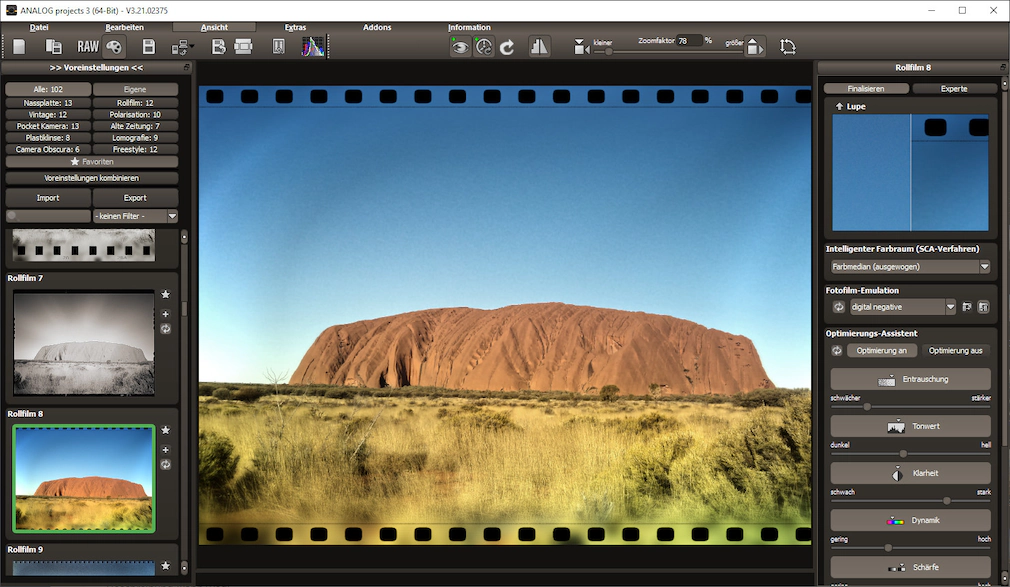Toggle the real-time preview eye icon
The height and width of the screenshot is (587, 1010).
click(x=460, y=47)
